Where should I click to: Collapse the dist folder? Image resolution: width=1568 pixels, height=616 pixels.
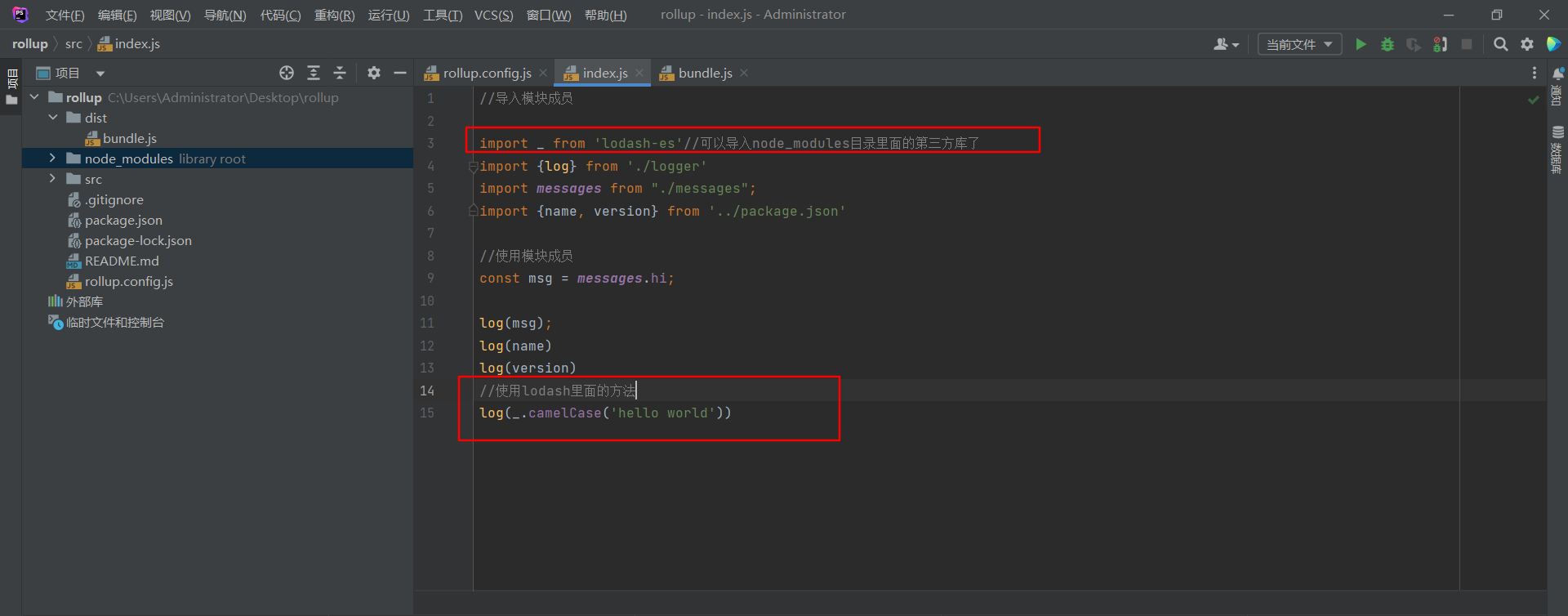click(x=53, y=118)
